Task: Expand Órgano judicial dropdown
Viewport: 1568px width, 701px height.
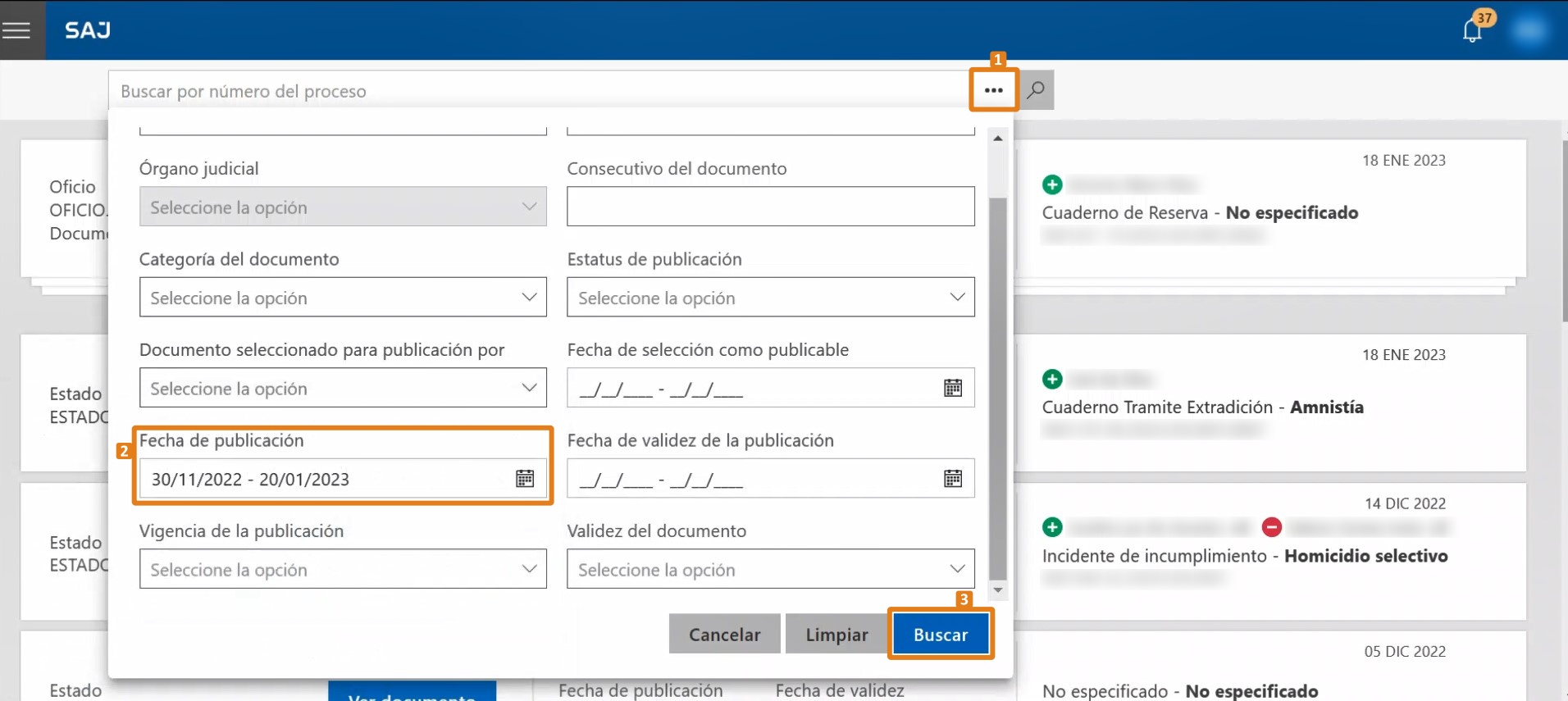Action: click(343, 207)
